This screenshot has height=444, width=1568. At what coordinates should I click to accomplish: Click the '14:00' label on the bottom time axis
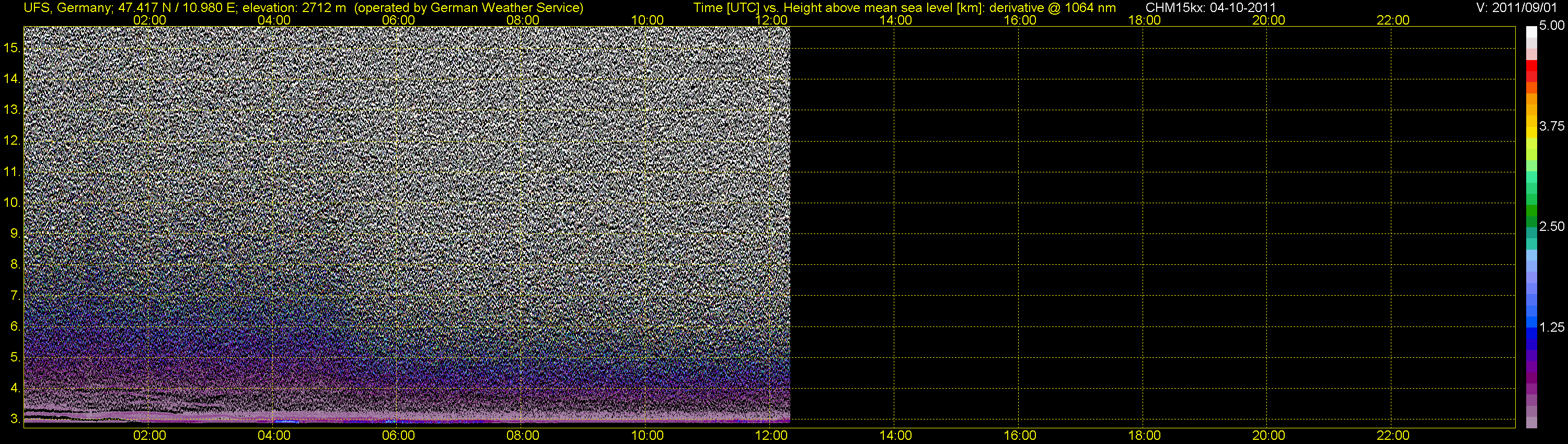click(896, 436)
